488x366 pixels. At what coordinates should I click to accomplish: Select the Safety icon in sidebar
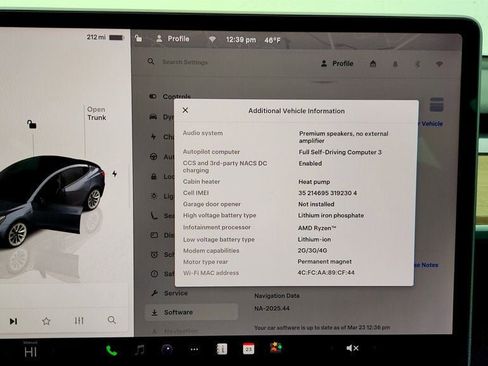tap(154, 274)
